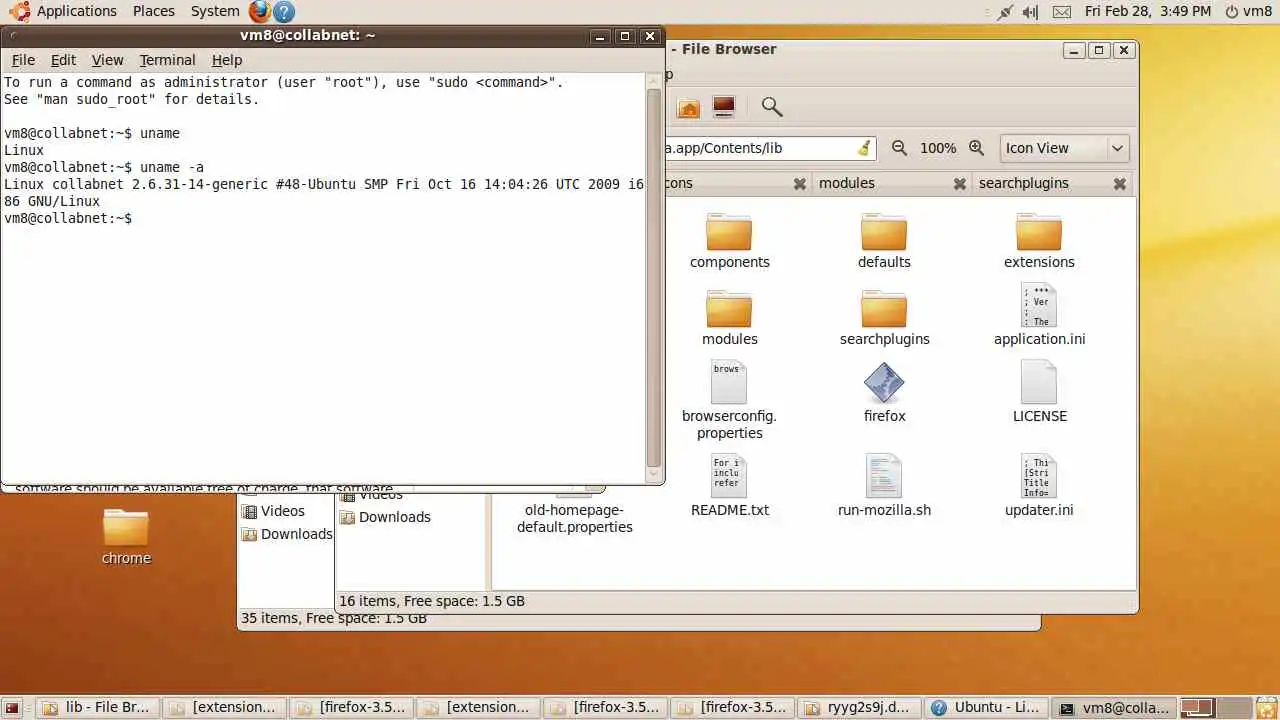Click the '16 items, Free space: 1.5 GB' status text
This screenshot has width=1280, height=720.
point(432,601)
